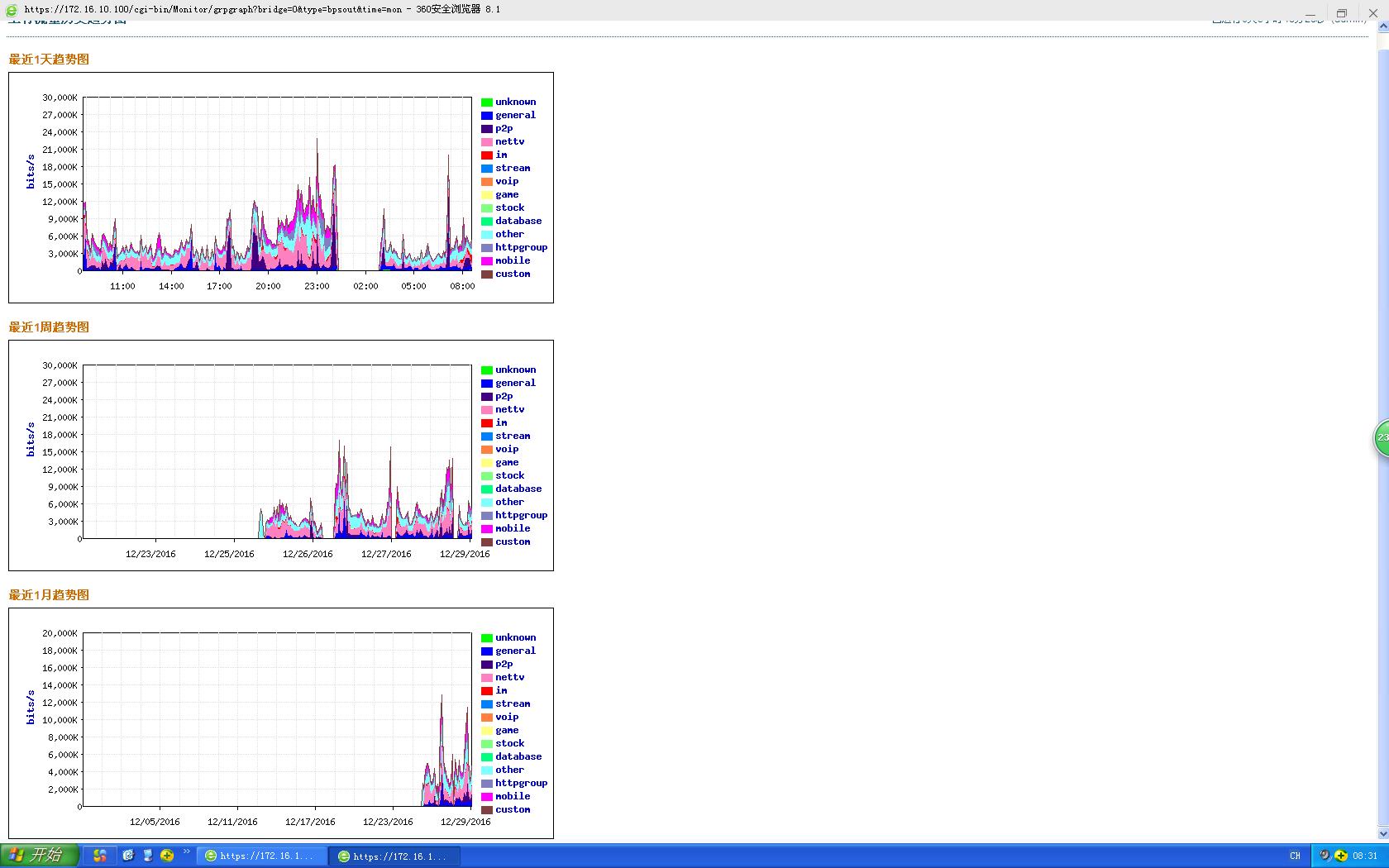
Task: Click 'stream' legend label in 1-month chart
Action: click(x=513, y=703)
